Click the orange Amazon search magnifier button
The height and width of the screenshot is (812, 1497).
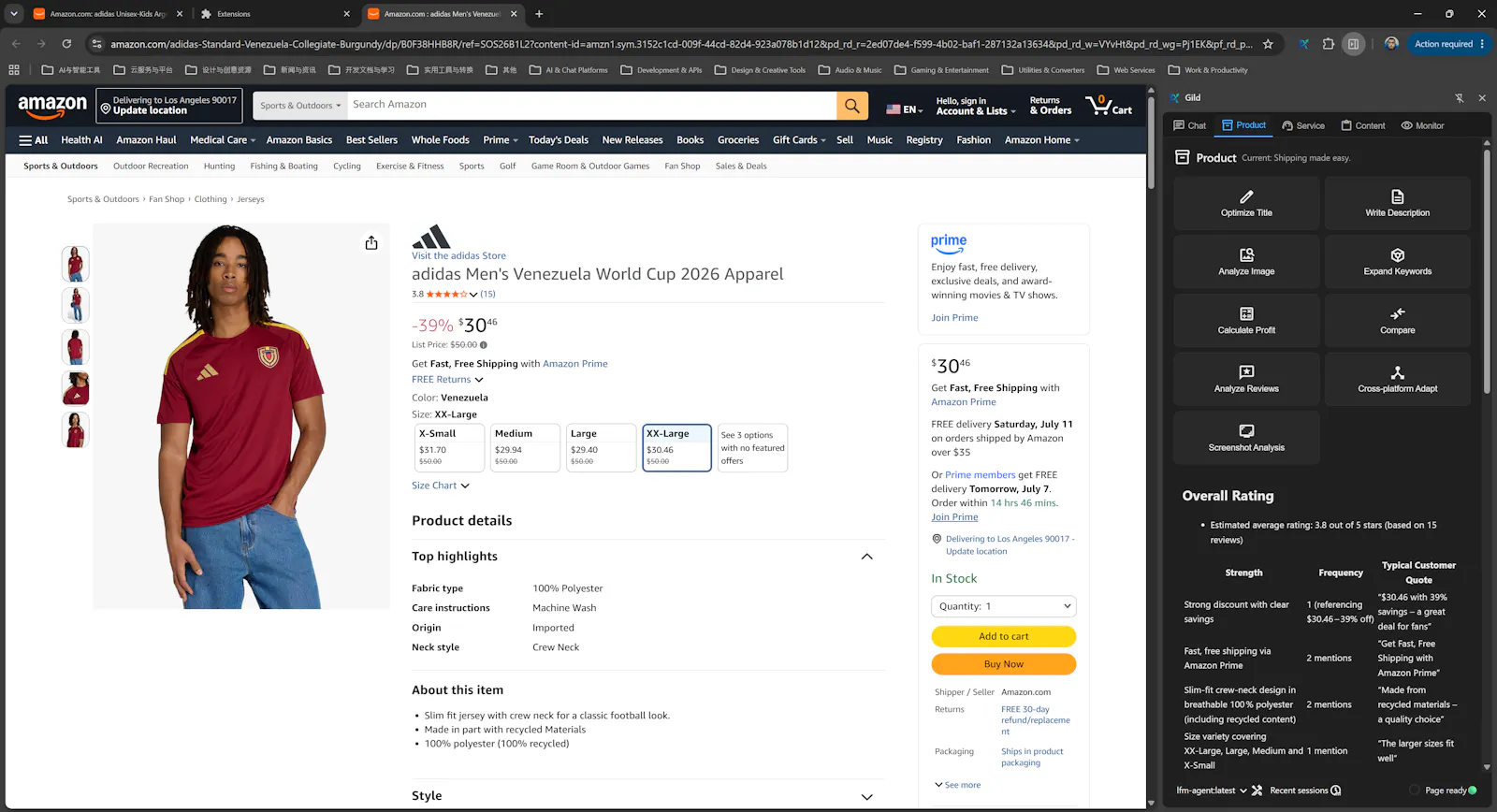point(852,106)
